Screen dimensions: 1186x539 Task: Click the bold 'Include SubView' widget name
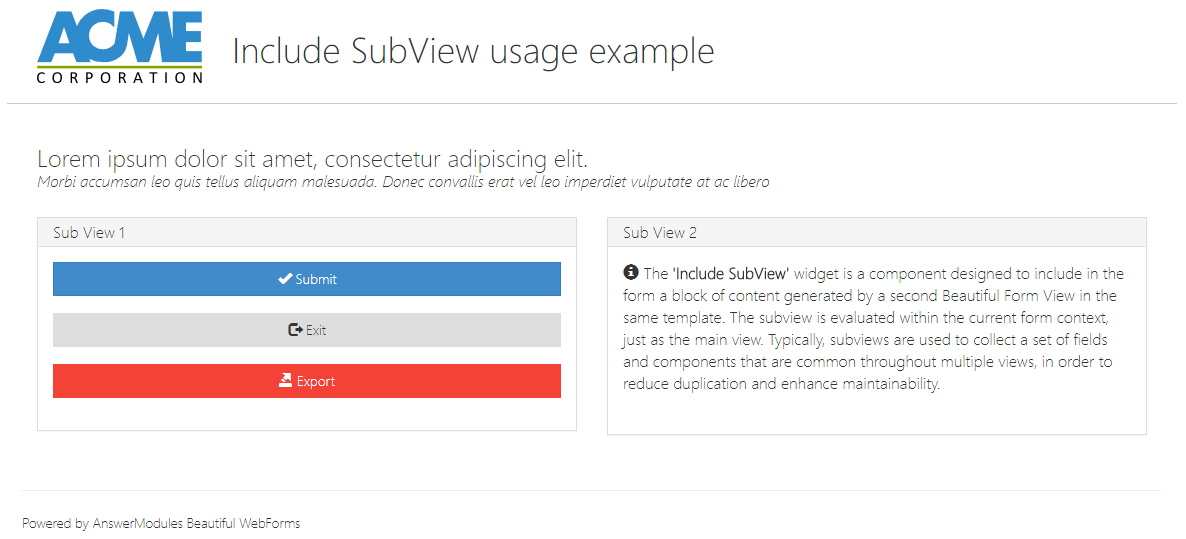[732, 274]
